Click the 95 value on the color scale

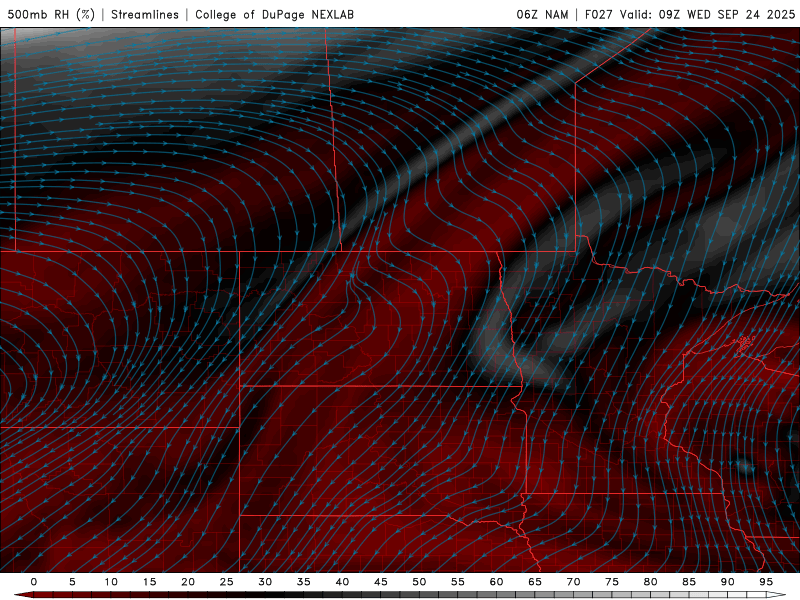tap(766, 582)
